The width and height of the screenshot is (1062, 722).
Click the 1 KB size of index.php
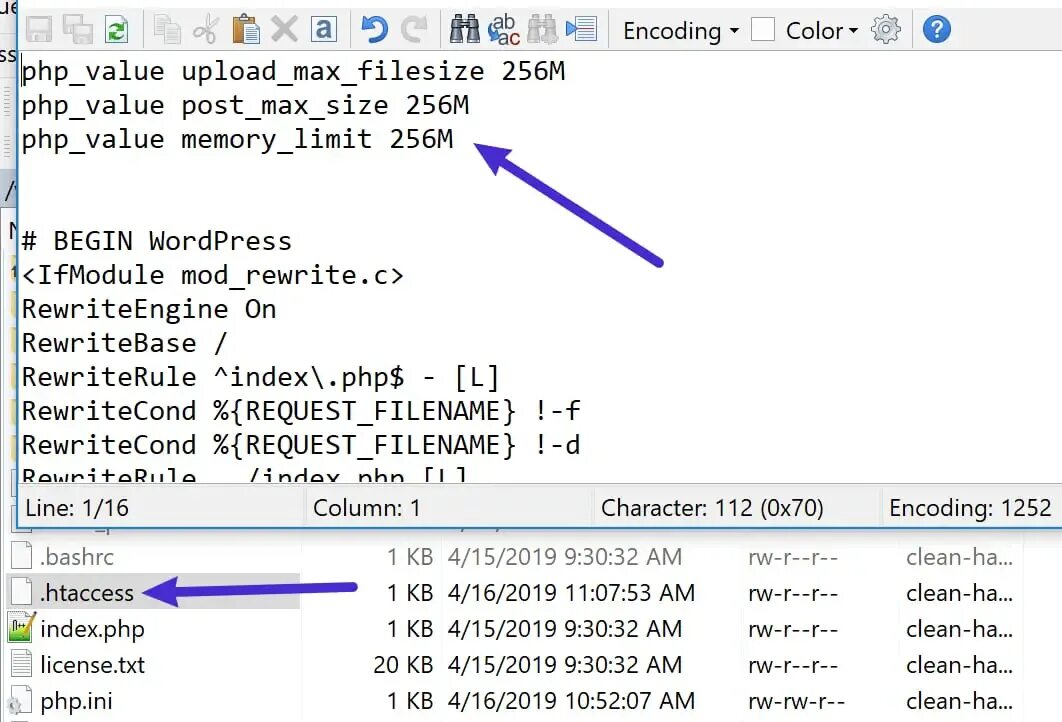[410, 629]
